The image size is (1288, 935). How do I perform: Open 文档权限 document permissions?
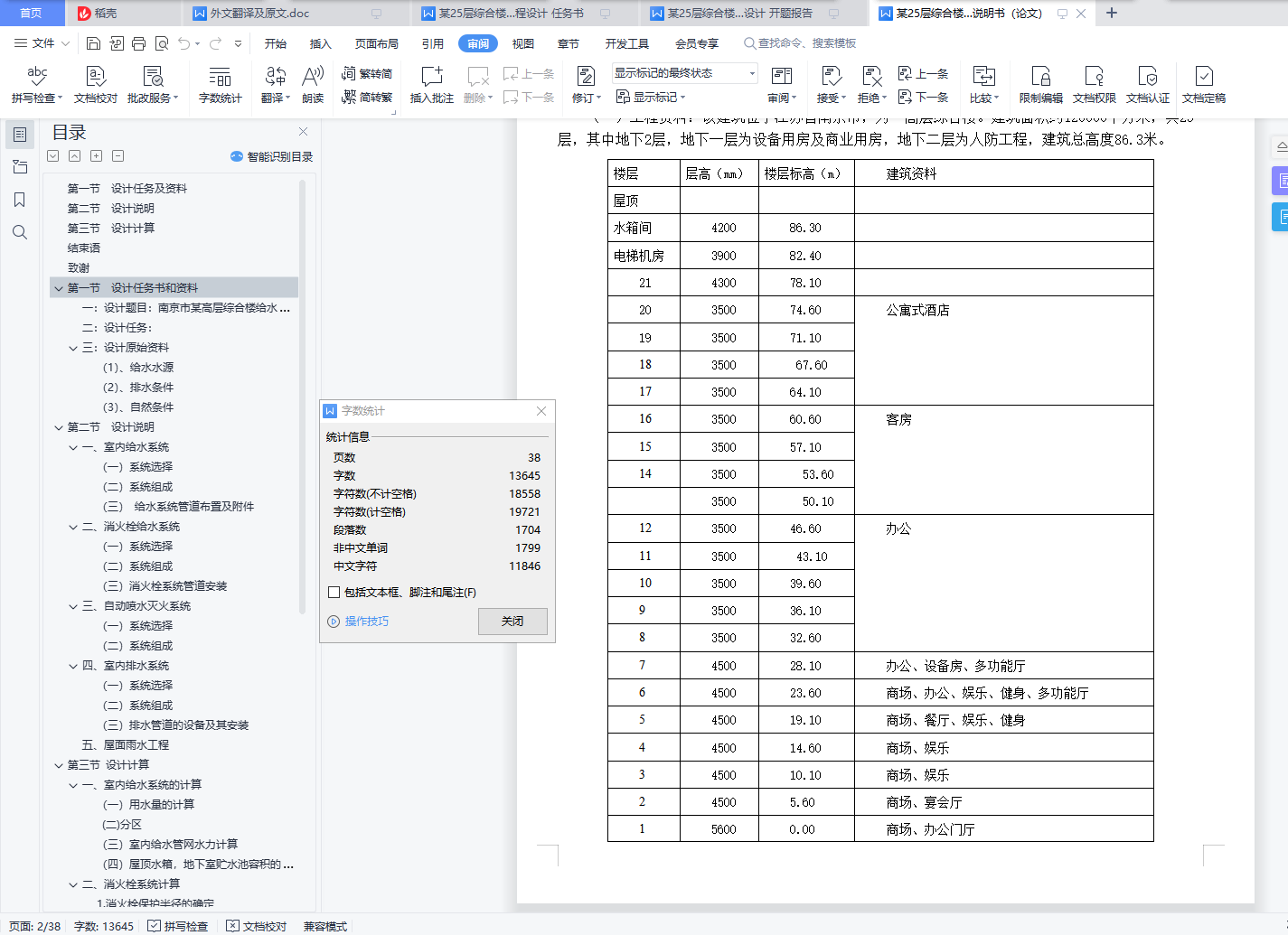click(1095, 85)
